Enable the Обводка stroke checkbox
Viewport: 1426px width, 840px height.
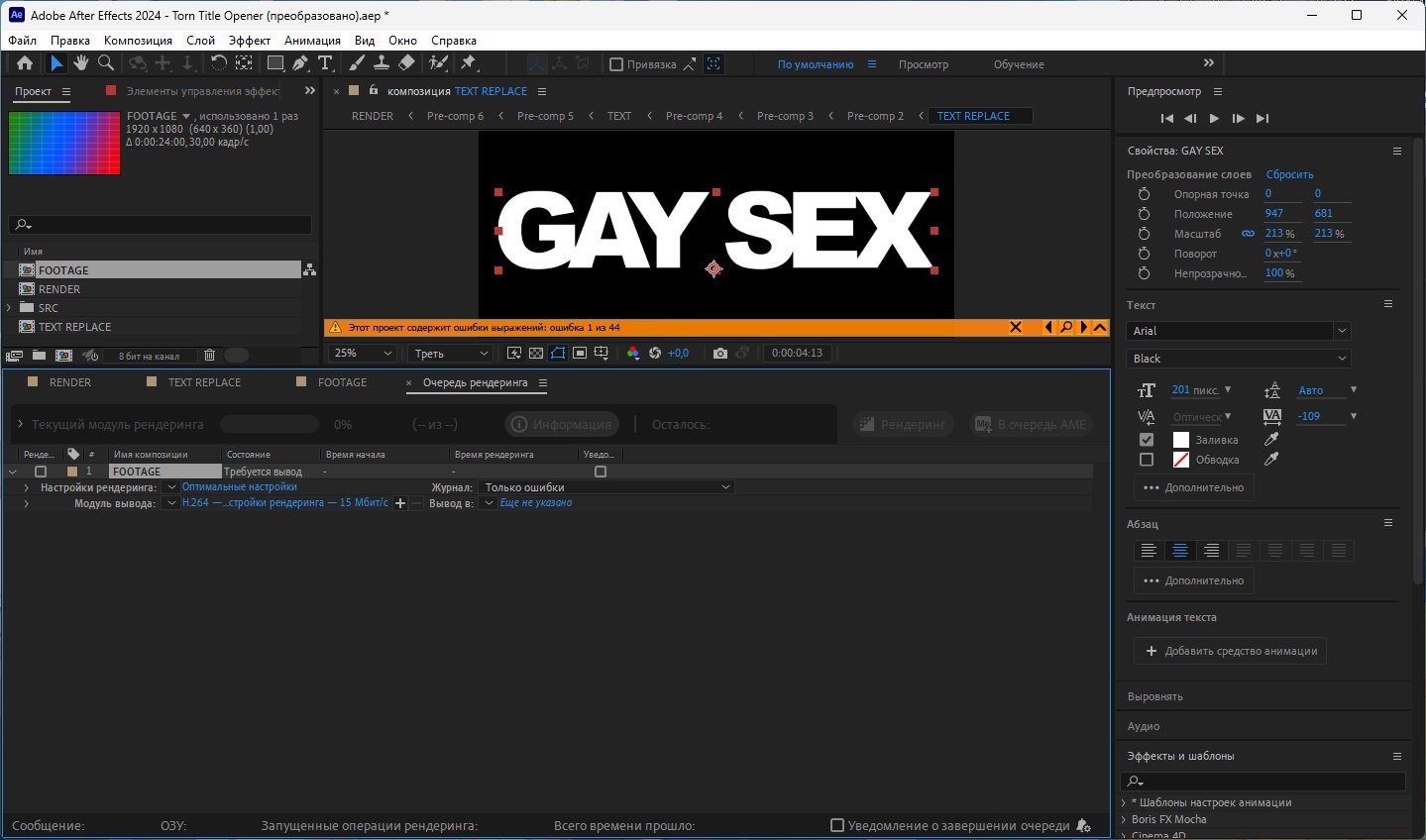[x=1147, y=460]
